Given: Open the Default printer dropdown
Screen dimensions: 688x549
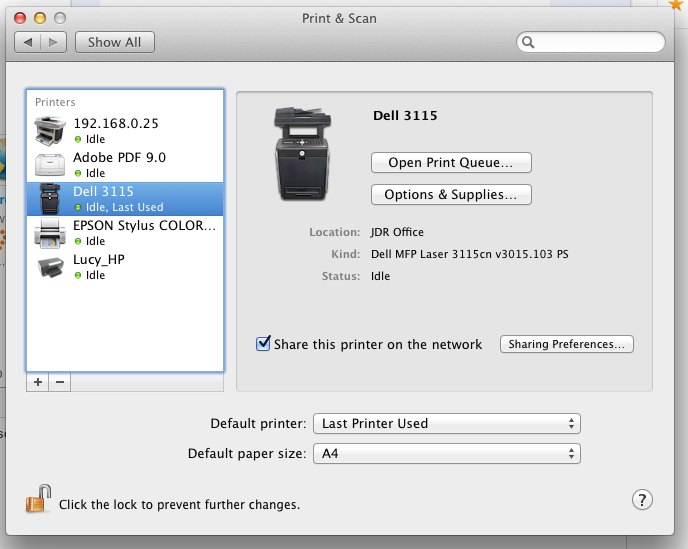Looking at the screenshot, I should (447, 423).
